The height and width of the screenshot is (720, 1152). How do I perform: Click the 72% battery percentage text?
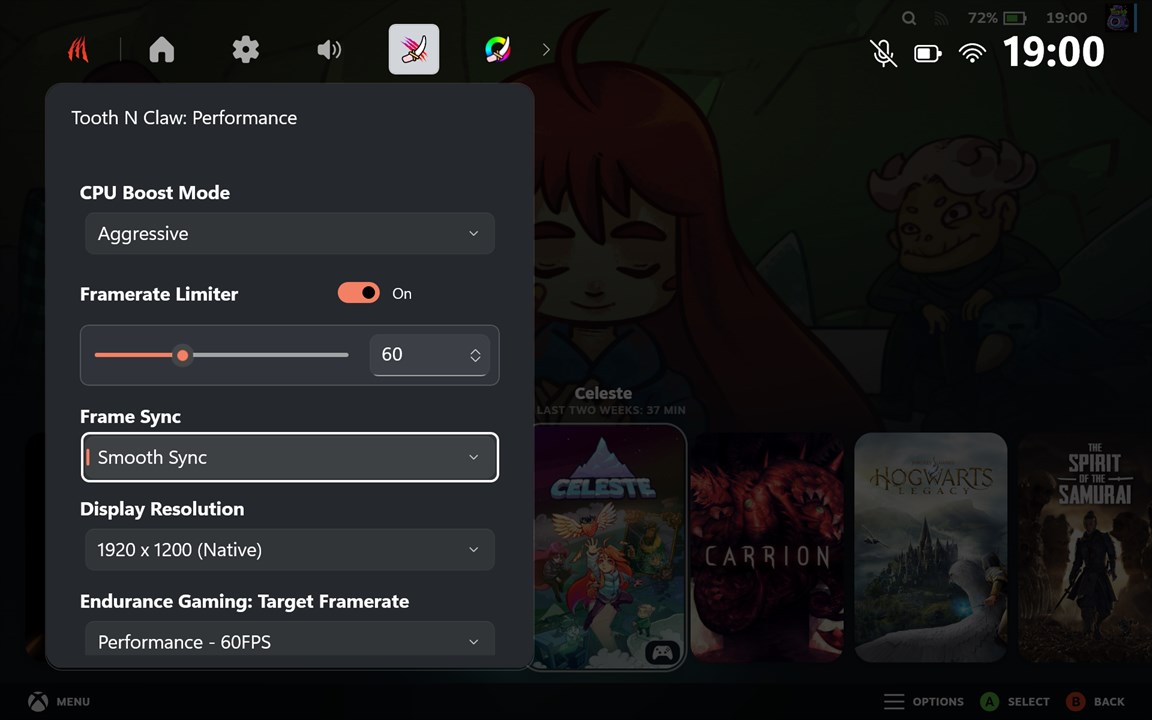pos(982,18)
